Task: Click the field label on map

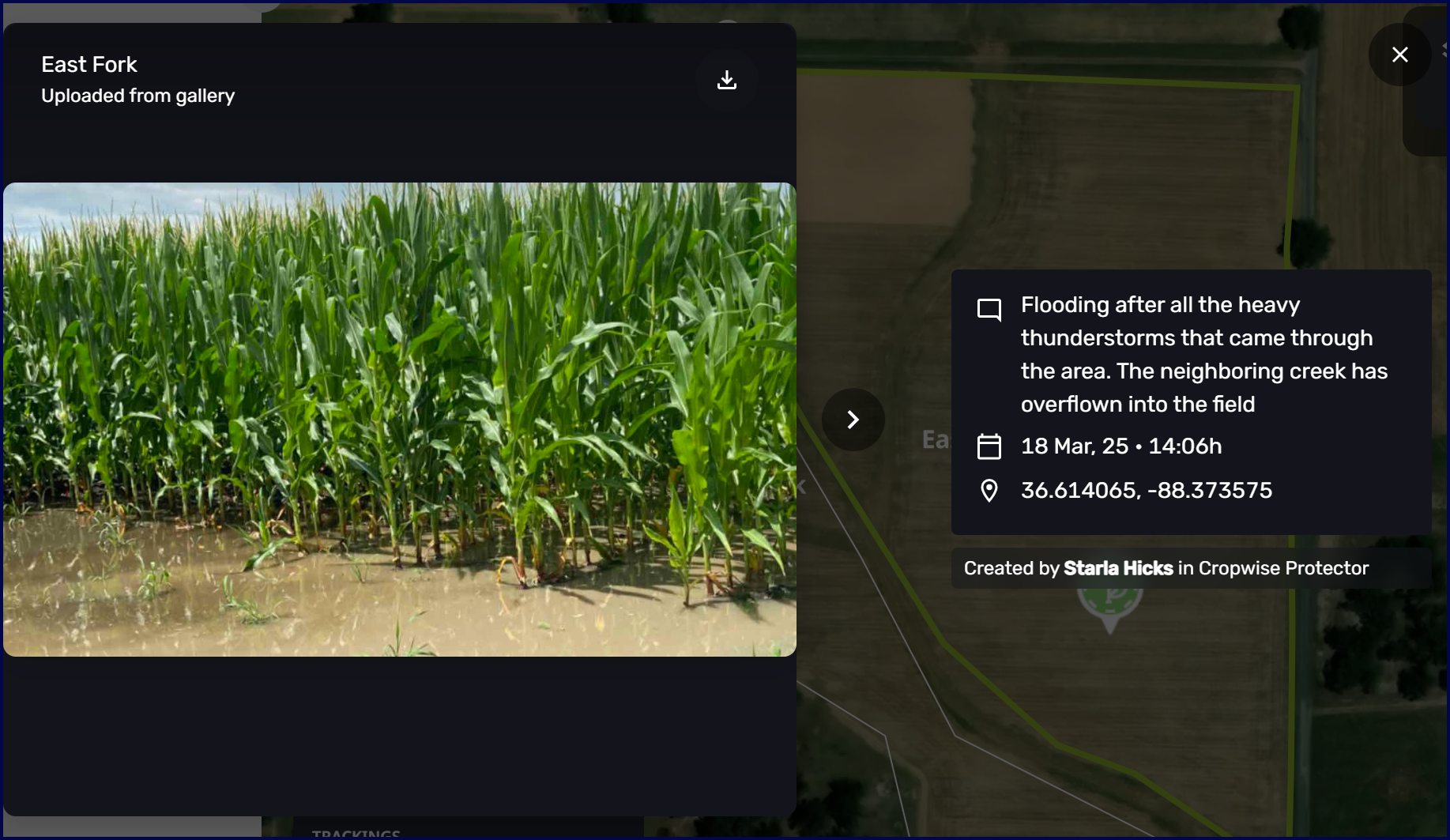Action: [936, 440]
